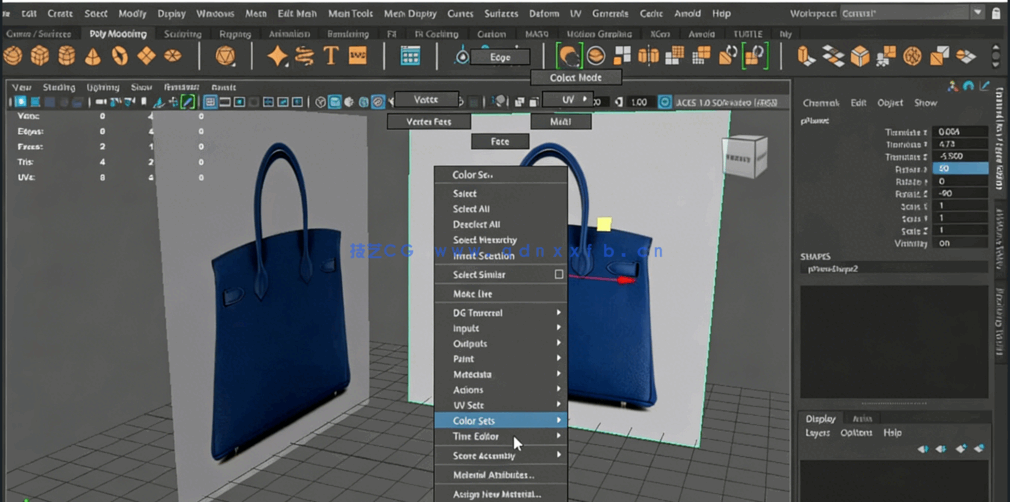Open the Workspace dropdown
Viewport: 1010px width, 502px height.
[977, 13]
